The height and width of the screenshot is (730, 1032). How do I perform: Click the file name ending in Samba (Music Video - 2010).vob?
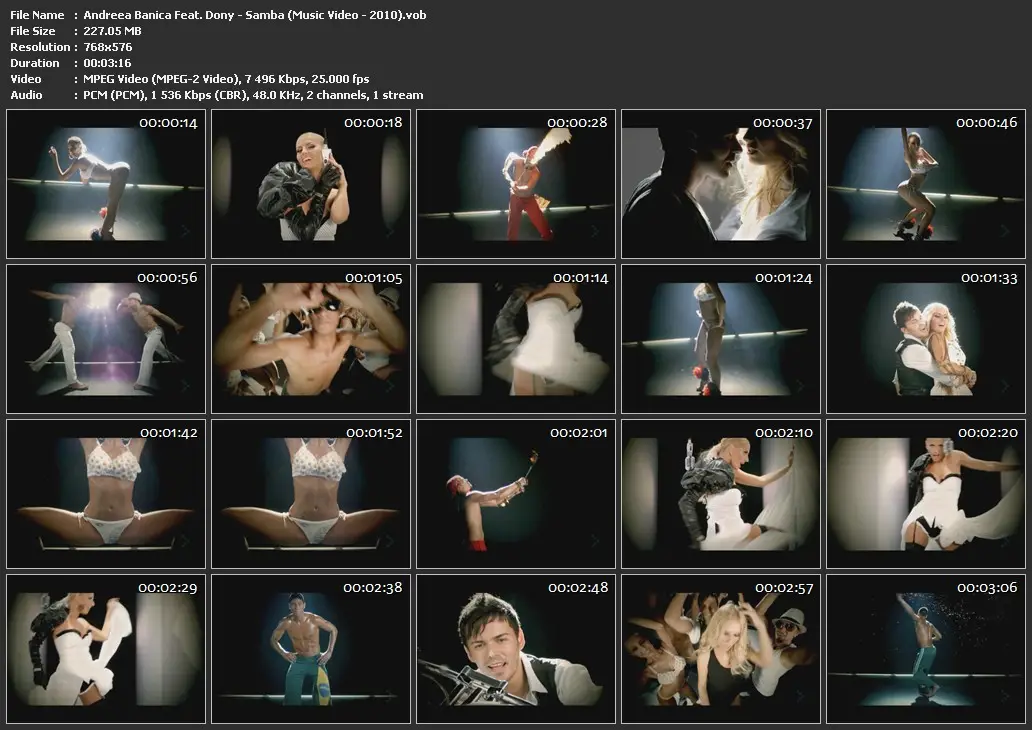point(255,15)
